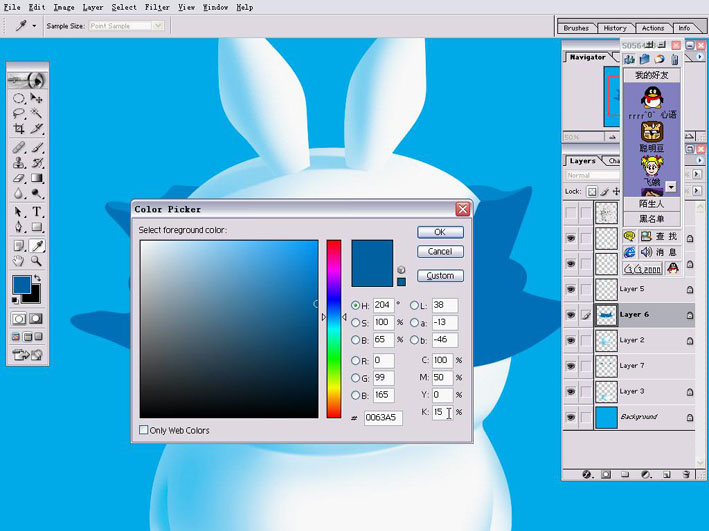The height and width of the screenshot is (531, 709).
Task: Select the Gradient tool
Action: (x=37, y=178)
